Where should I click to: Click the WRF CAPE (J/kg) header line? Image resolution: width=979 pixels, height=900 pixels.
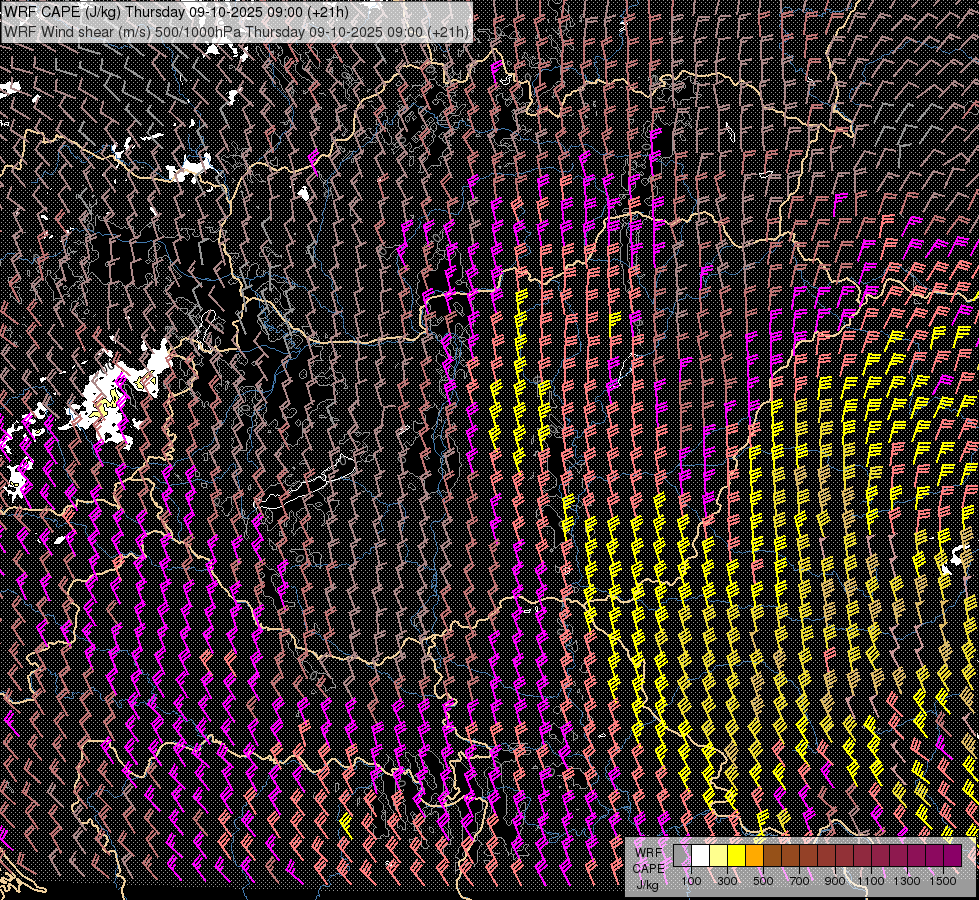point(177,13)
